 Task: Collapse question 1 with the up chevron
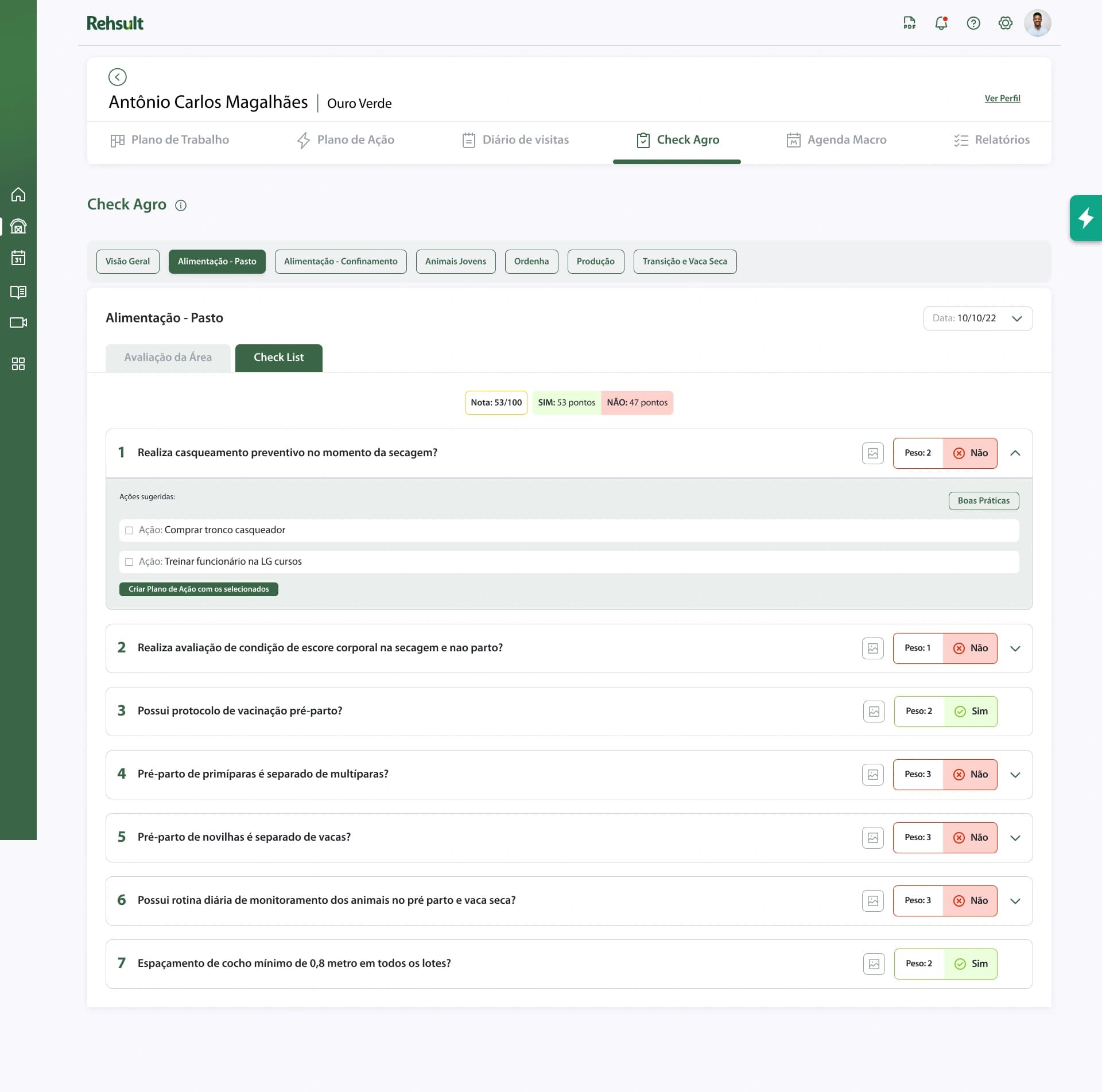click(x=1015, y=453)
